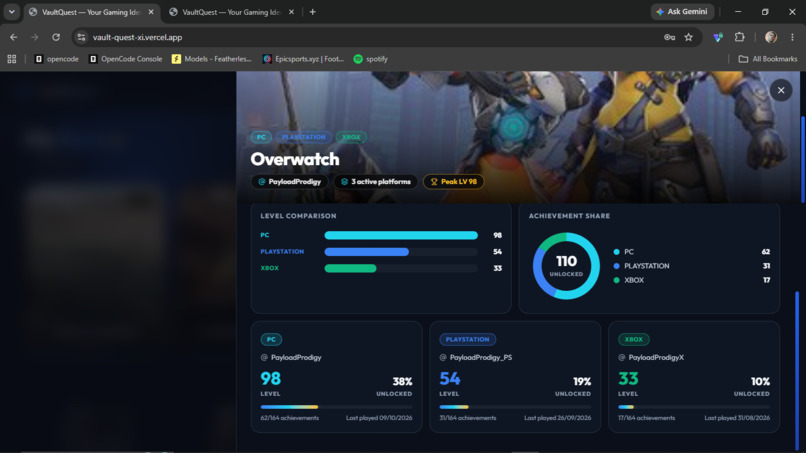Click the password key icon in address bar
This screenshot has width=806, height=453.
point(669,37)
